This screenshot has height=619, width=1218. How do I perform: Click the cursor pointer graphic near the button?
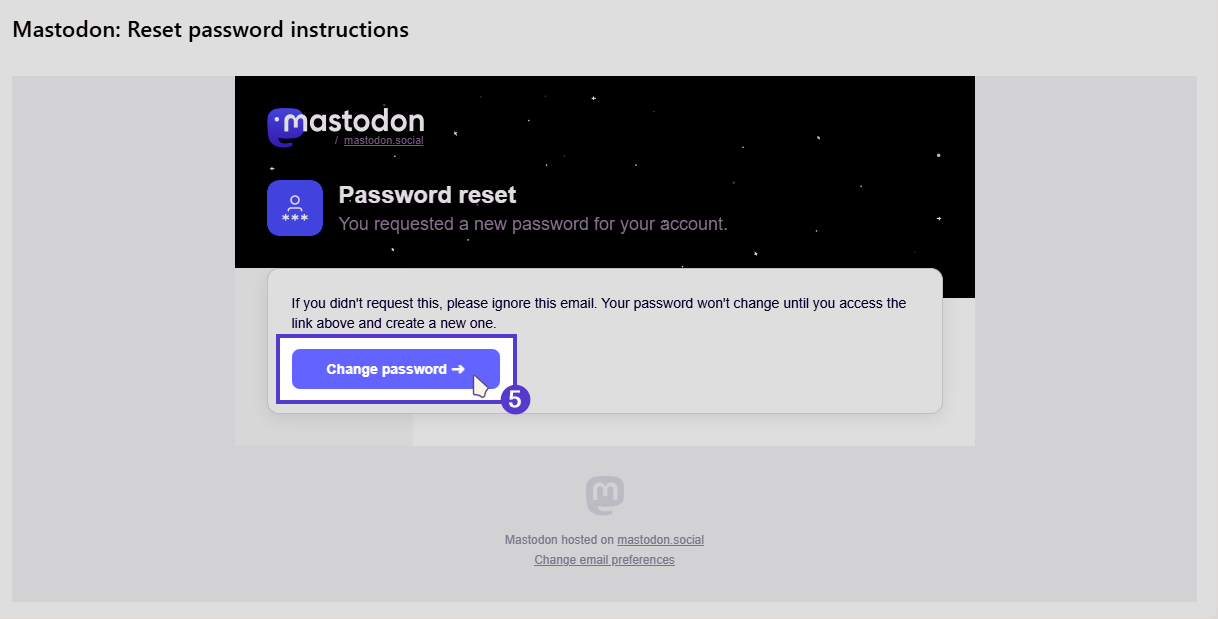pos(480,384)
